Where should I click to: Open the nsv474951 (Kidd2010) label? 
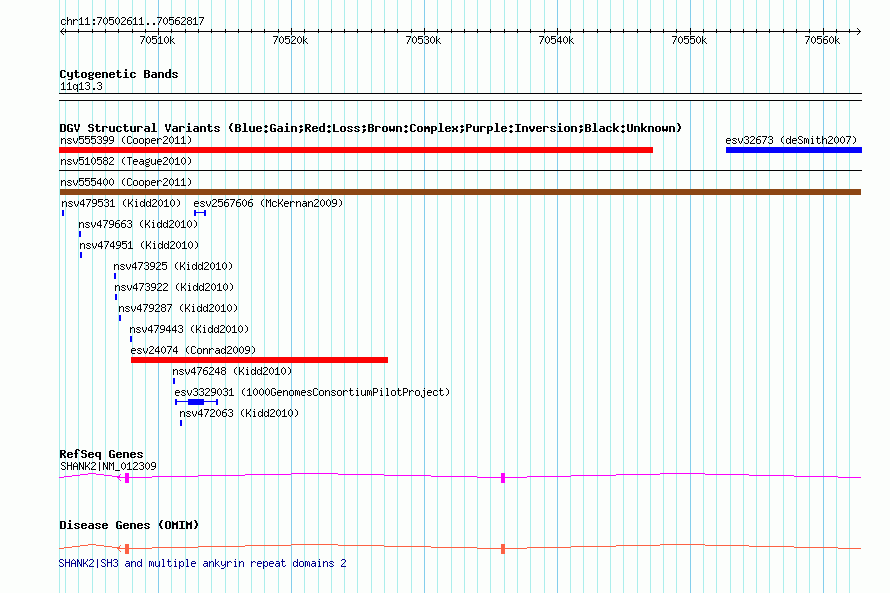point(139,245)
